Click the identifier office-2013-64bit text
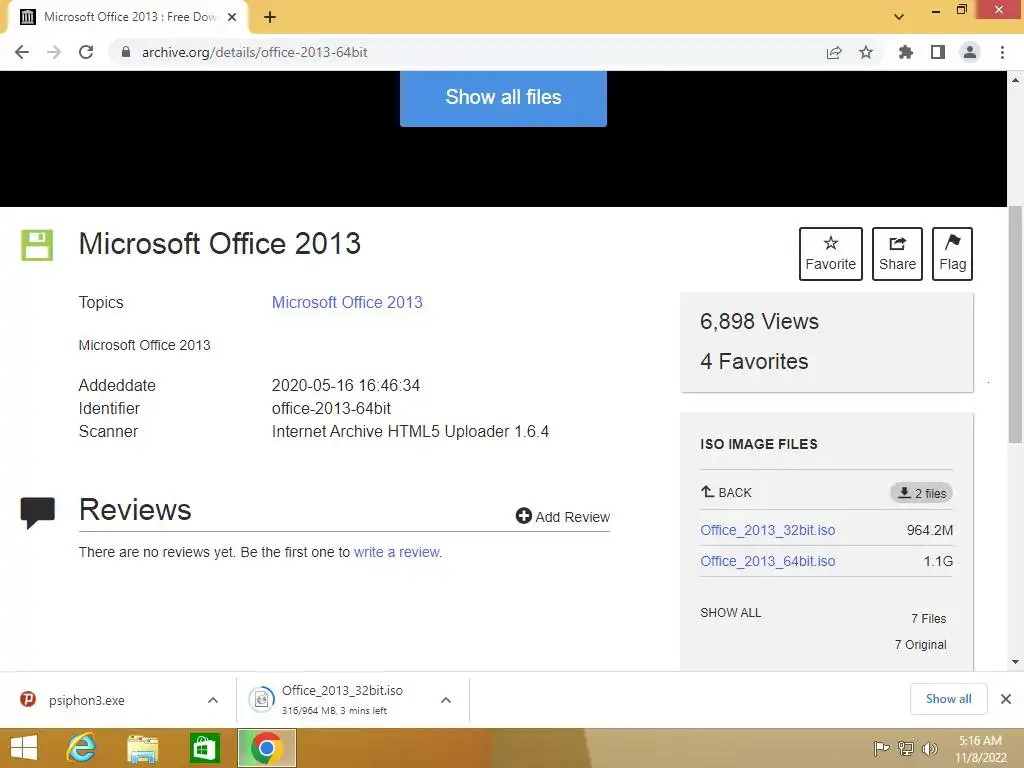 [x=331, y=408]
